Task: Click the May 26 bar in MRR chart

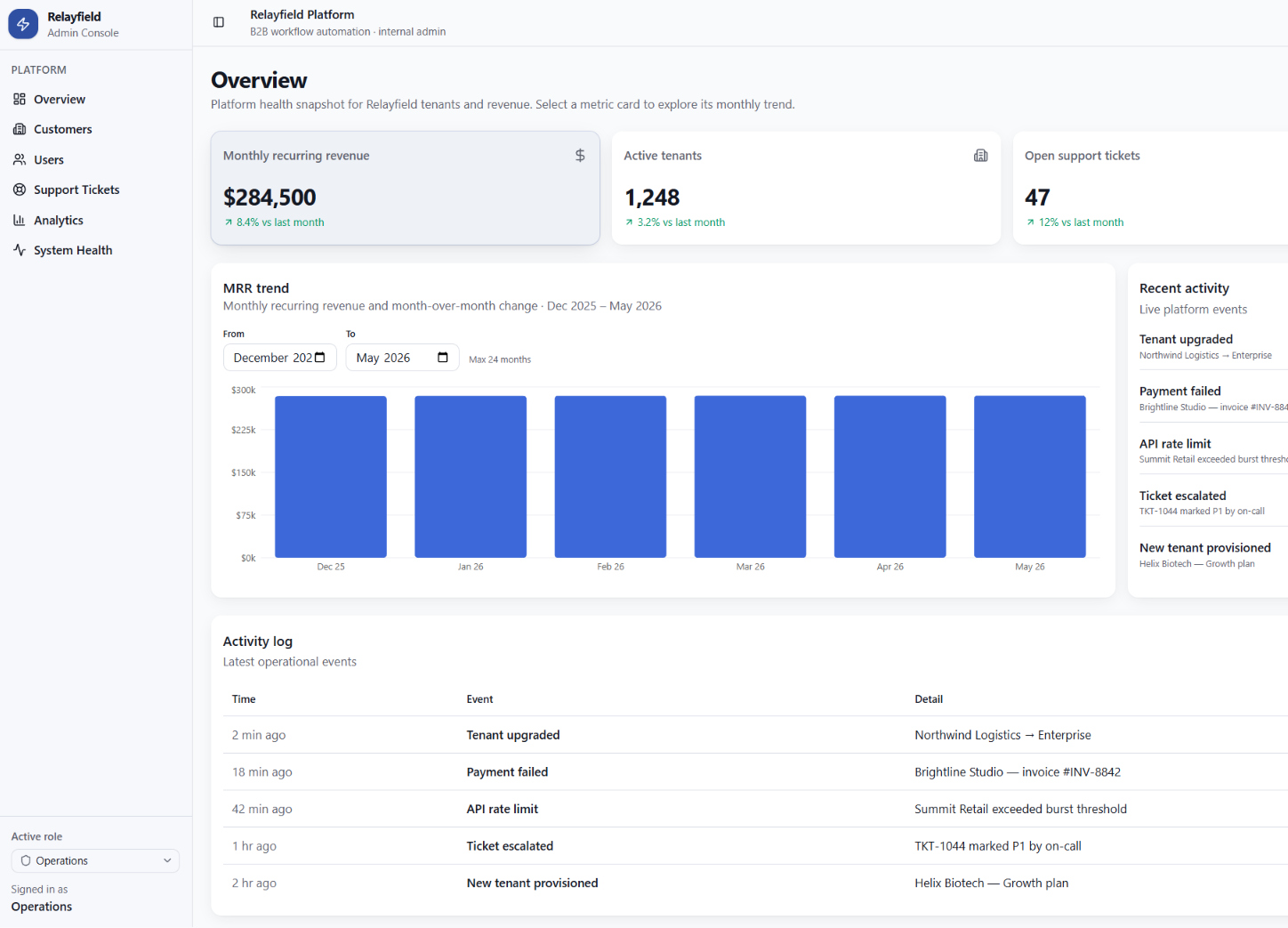Action: point(1030,476)
